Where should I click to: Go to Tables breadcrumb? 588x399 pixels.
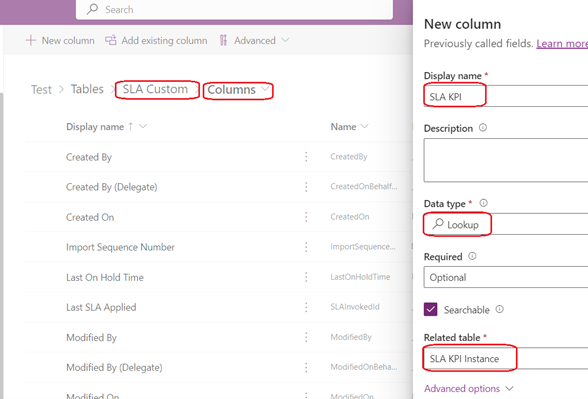(87, 89)
